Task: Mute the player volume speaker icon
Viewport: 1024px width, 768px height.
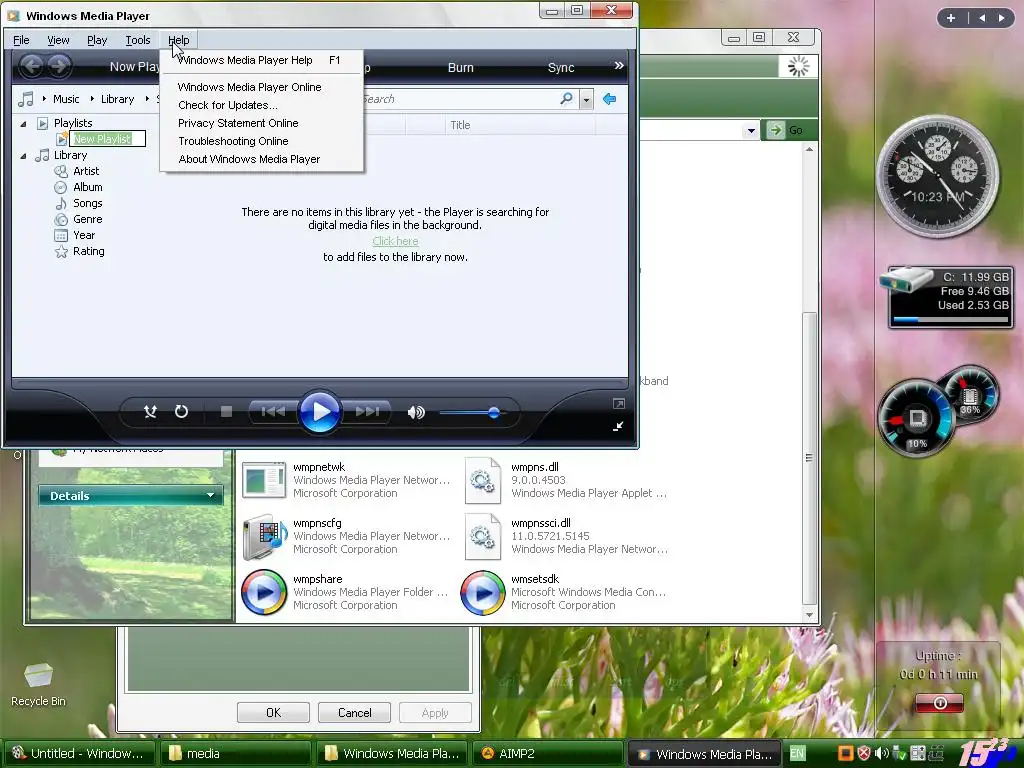Action: (416, 412)
